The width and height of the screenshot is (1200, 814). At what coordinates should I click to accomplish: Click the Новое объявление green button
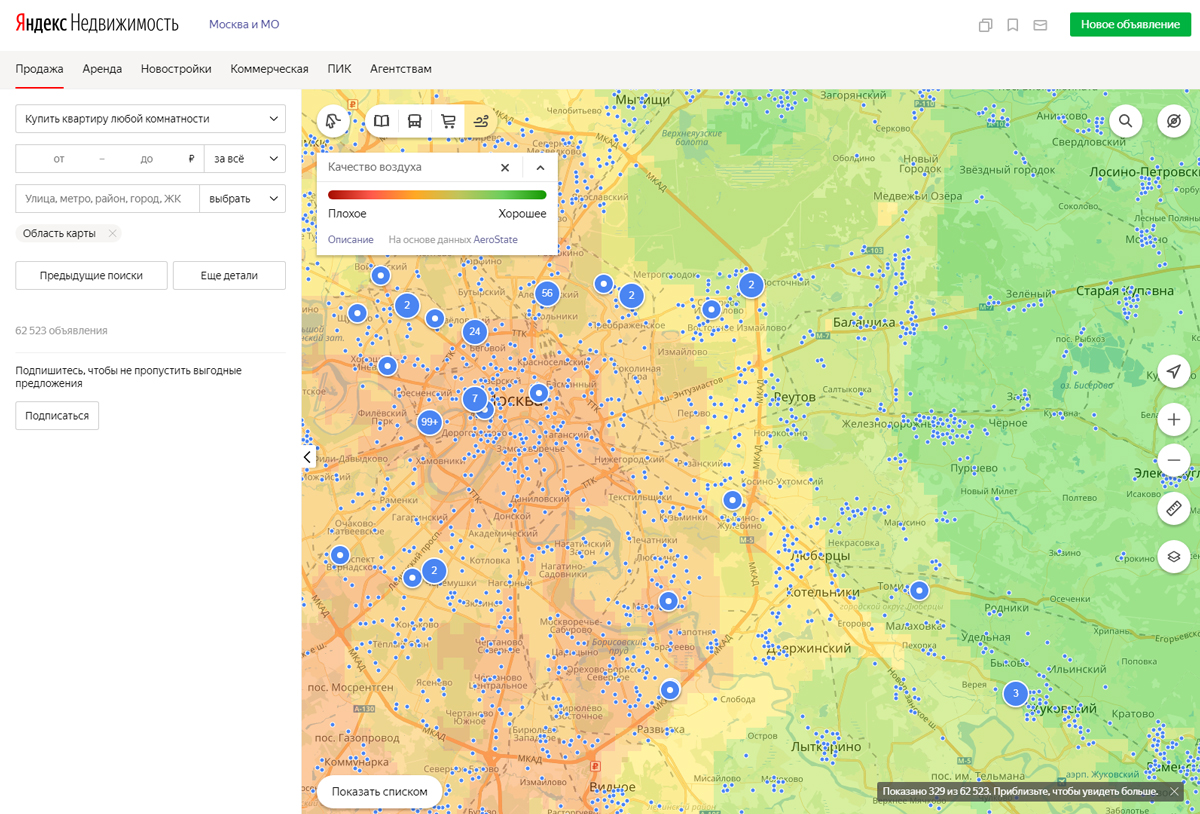pos(1130,25)
